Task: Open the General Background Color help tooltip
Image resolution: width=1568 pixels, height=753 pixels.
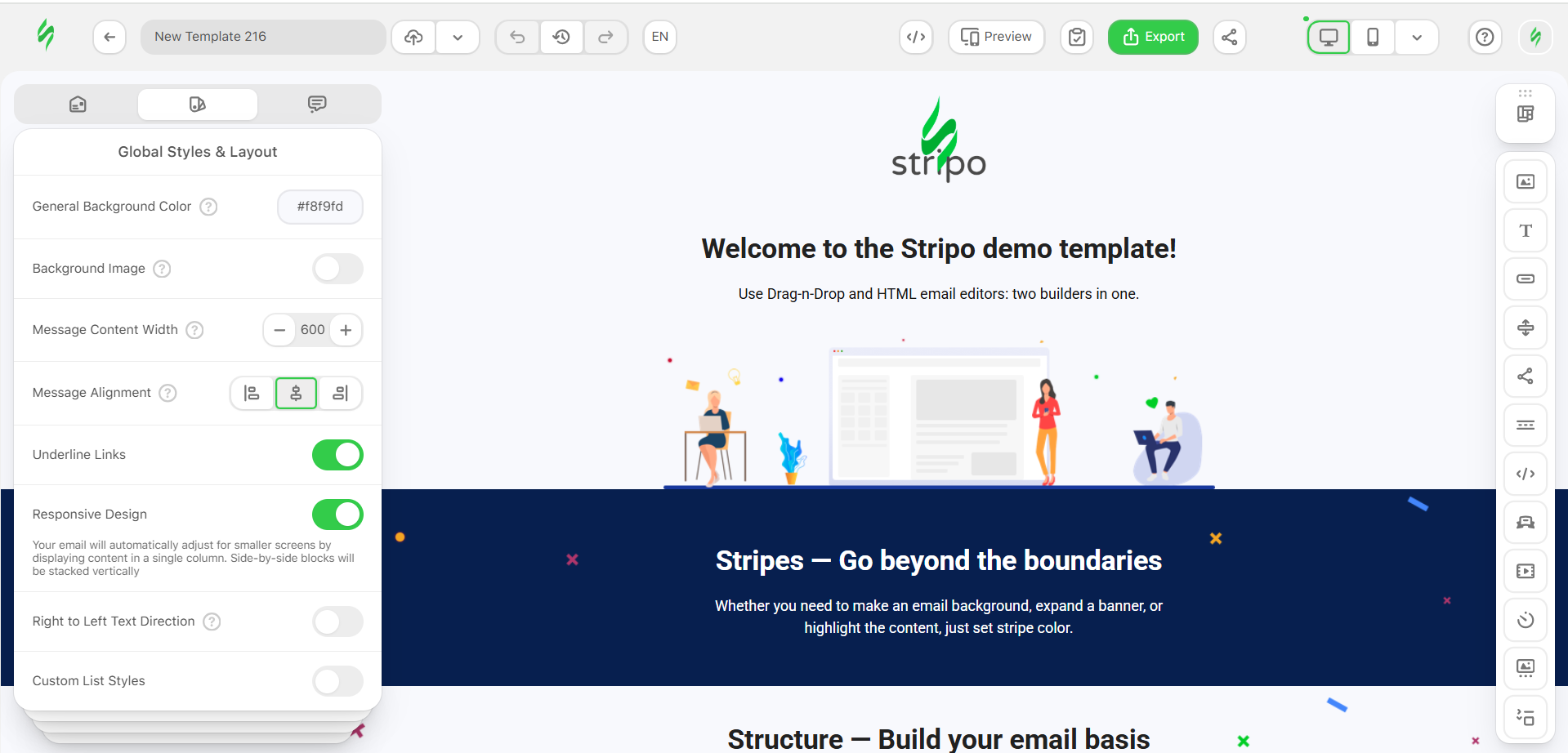Action: (209, 207)
